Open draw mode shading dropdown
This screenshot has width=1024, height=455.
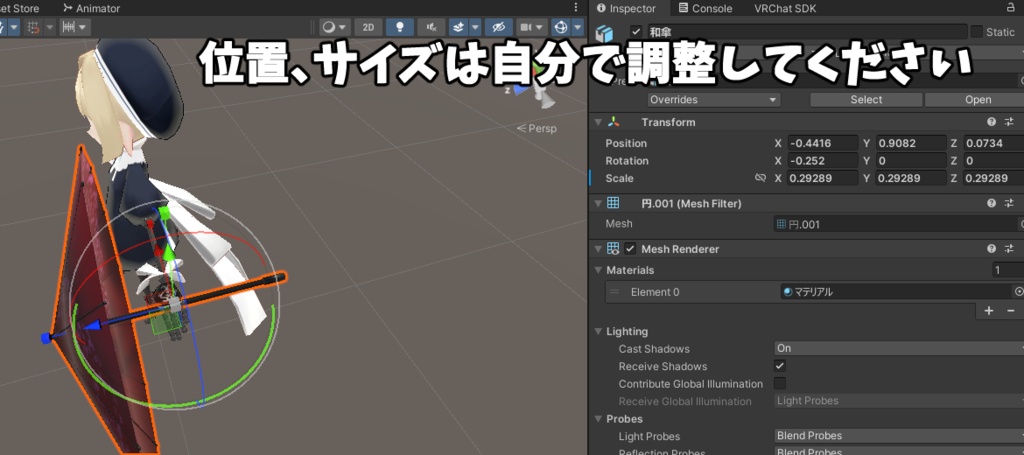click(x=335, y=27)
